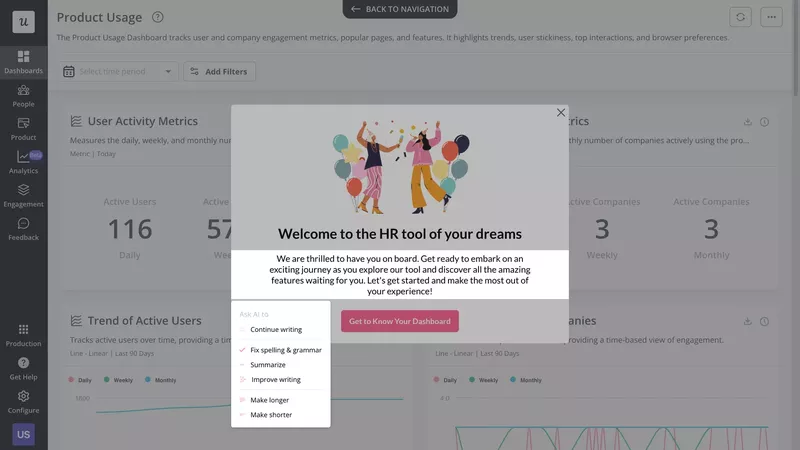Close the welcome modal dialog
Screen dimensions: 800x450
561,113
